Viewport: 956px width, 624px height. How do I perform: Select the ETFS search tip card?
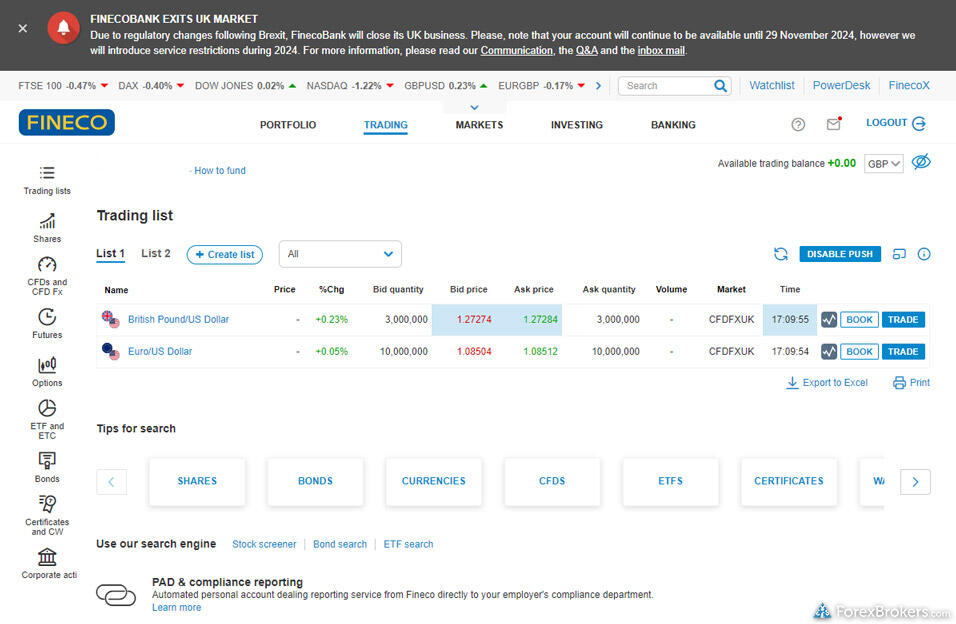click(x=670, y=481)
